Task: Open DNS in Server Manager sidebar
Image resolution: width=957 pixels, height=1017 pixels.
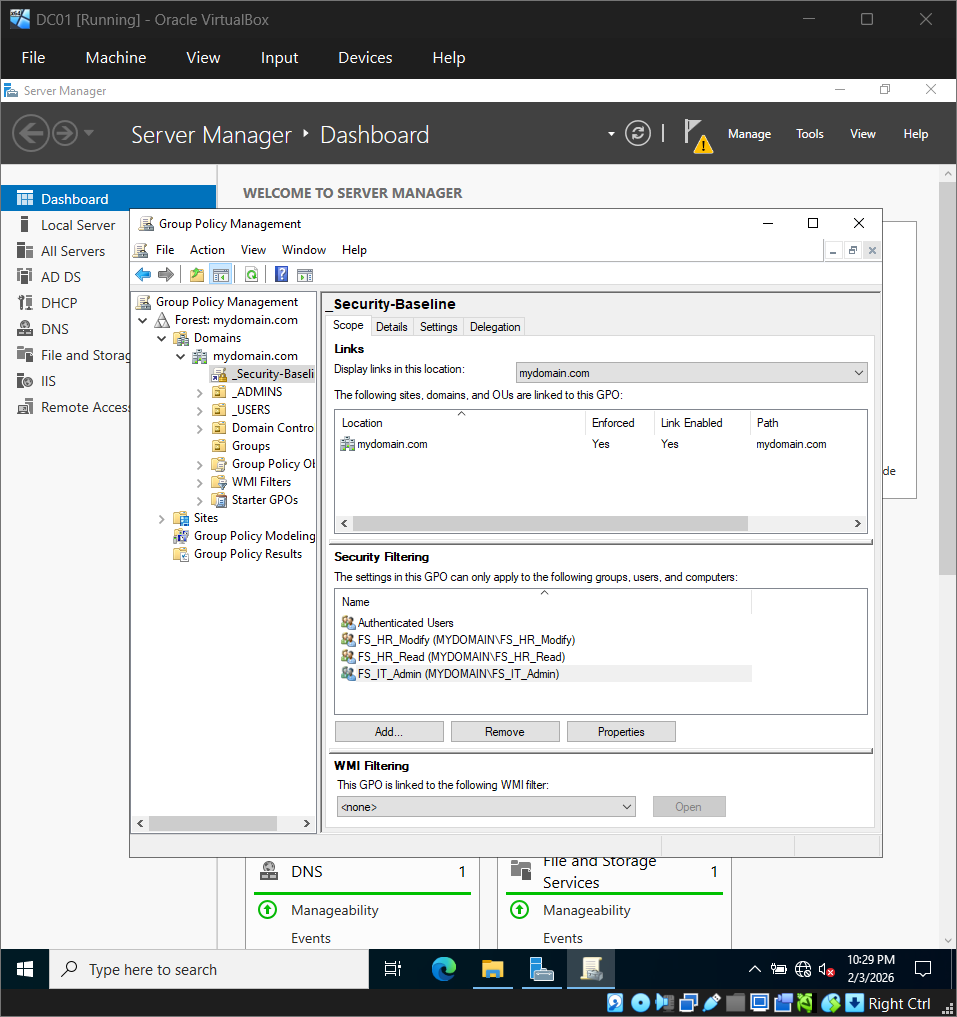Action: (55, 329)
